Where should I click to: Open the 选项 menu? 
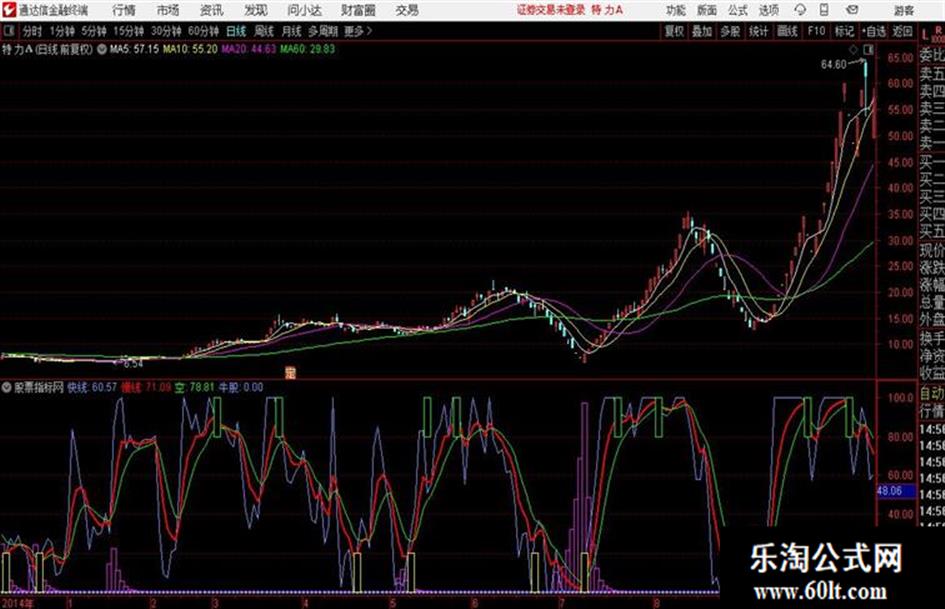[769, 10]
